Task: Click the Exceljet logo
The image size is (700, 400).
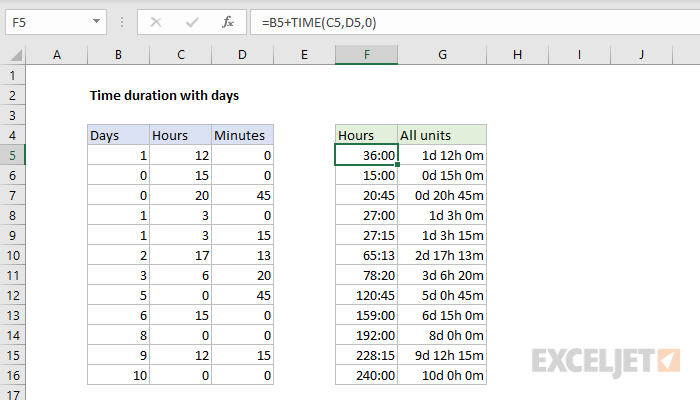Action: pos(607,360)
